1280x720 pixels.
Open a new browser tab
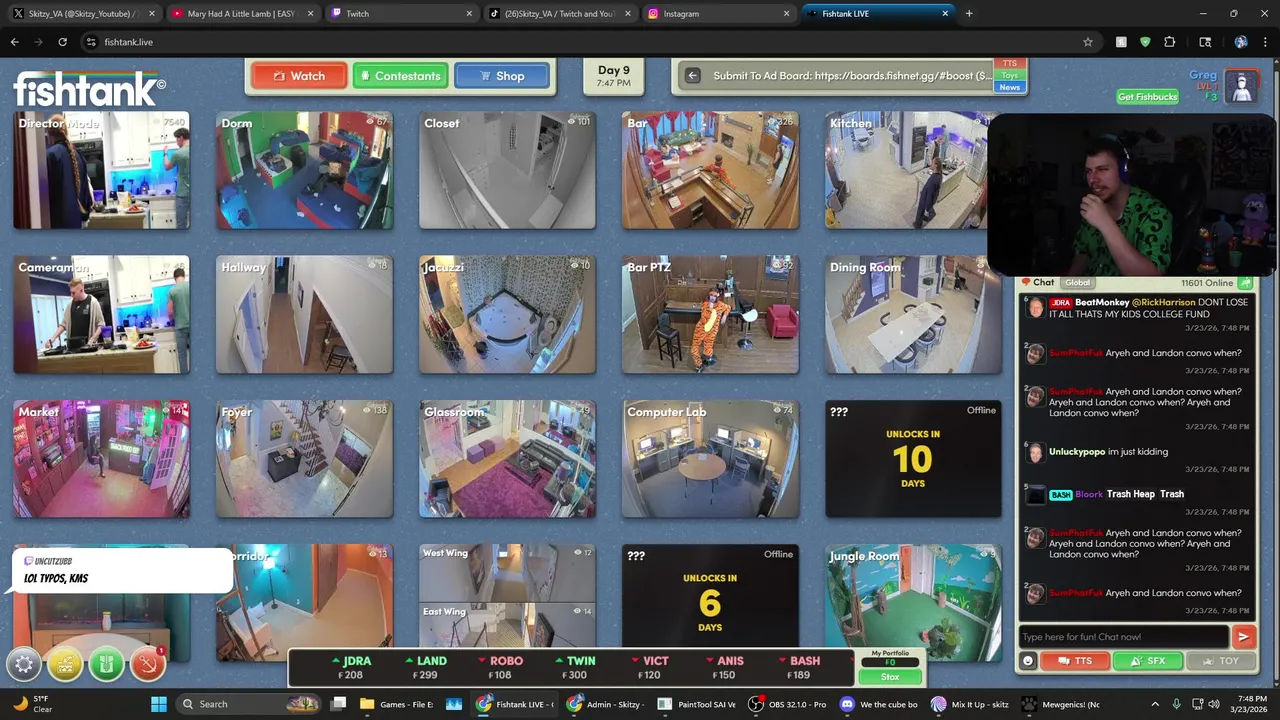(x=969, y=14)
